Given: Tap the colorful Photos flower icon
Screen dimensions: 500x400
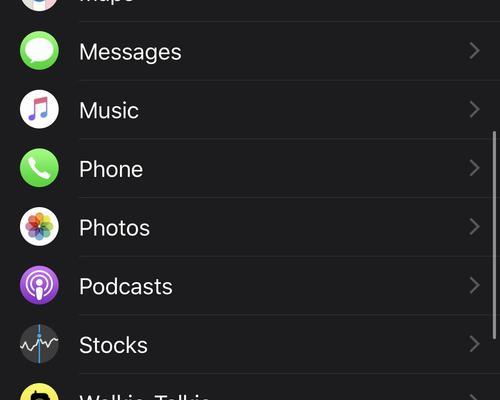Looking at the screenshot, I should tap(39, 227).
